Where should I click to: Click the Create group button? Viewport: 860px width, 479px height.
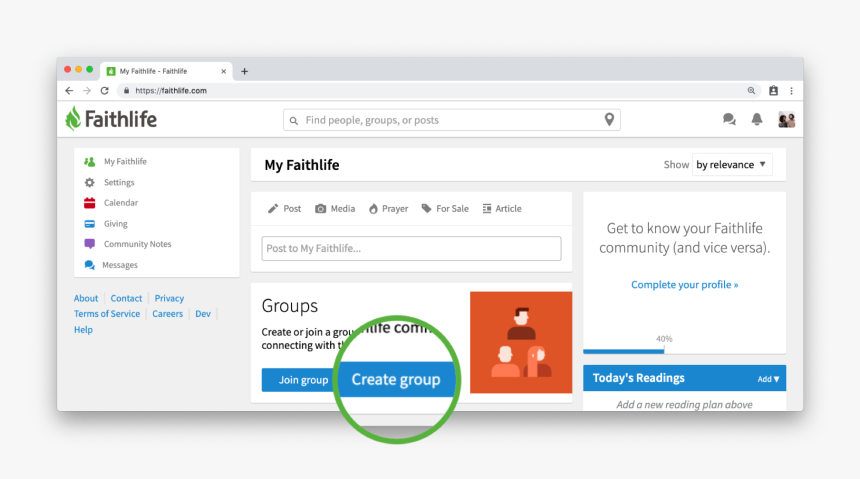tap(396, 379)
